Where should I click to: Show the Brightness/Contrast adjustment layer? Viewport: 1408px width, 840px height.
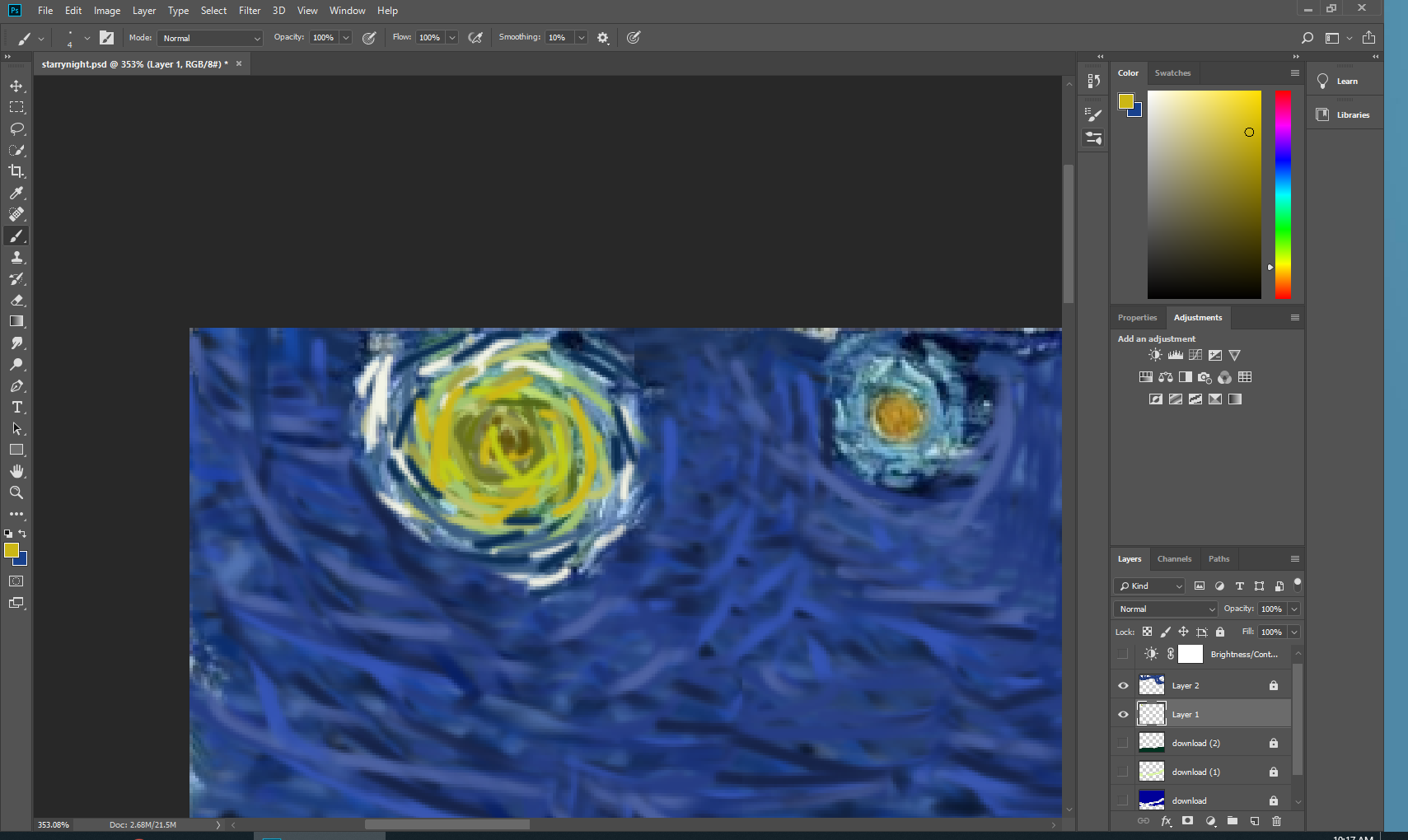click(1123, 654)
